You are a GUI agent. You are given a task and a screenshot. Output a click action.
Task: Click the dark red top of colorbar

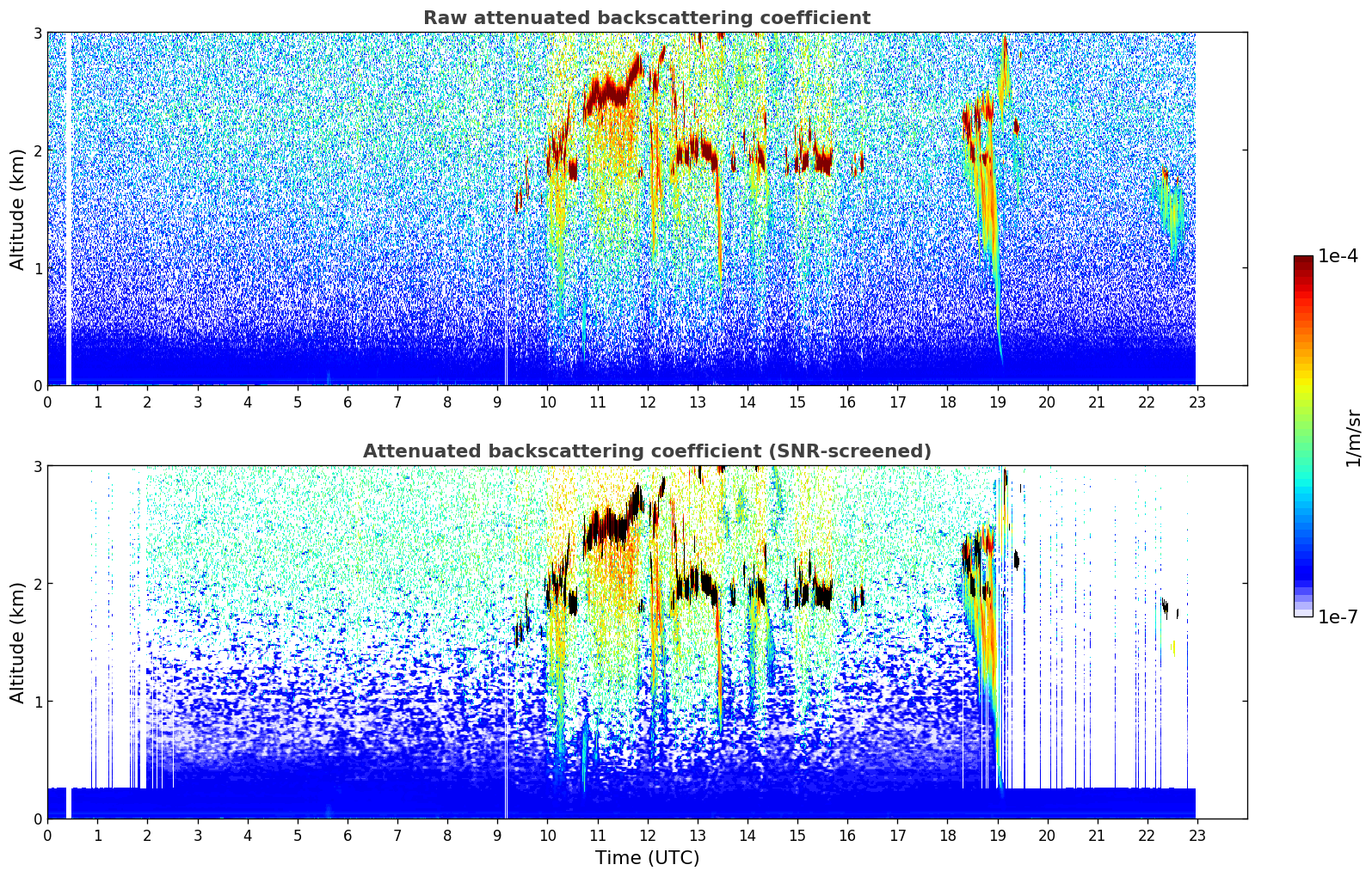pyautogui.click(x=1303, y=261)
